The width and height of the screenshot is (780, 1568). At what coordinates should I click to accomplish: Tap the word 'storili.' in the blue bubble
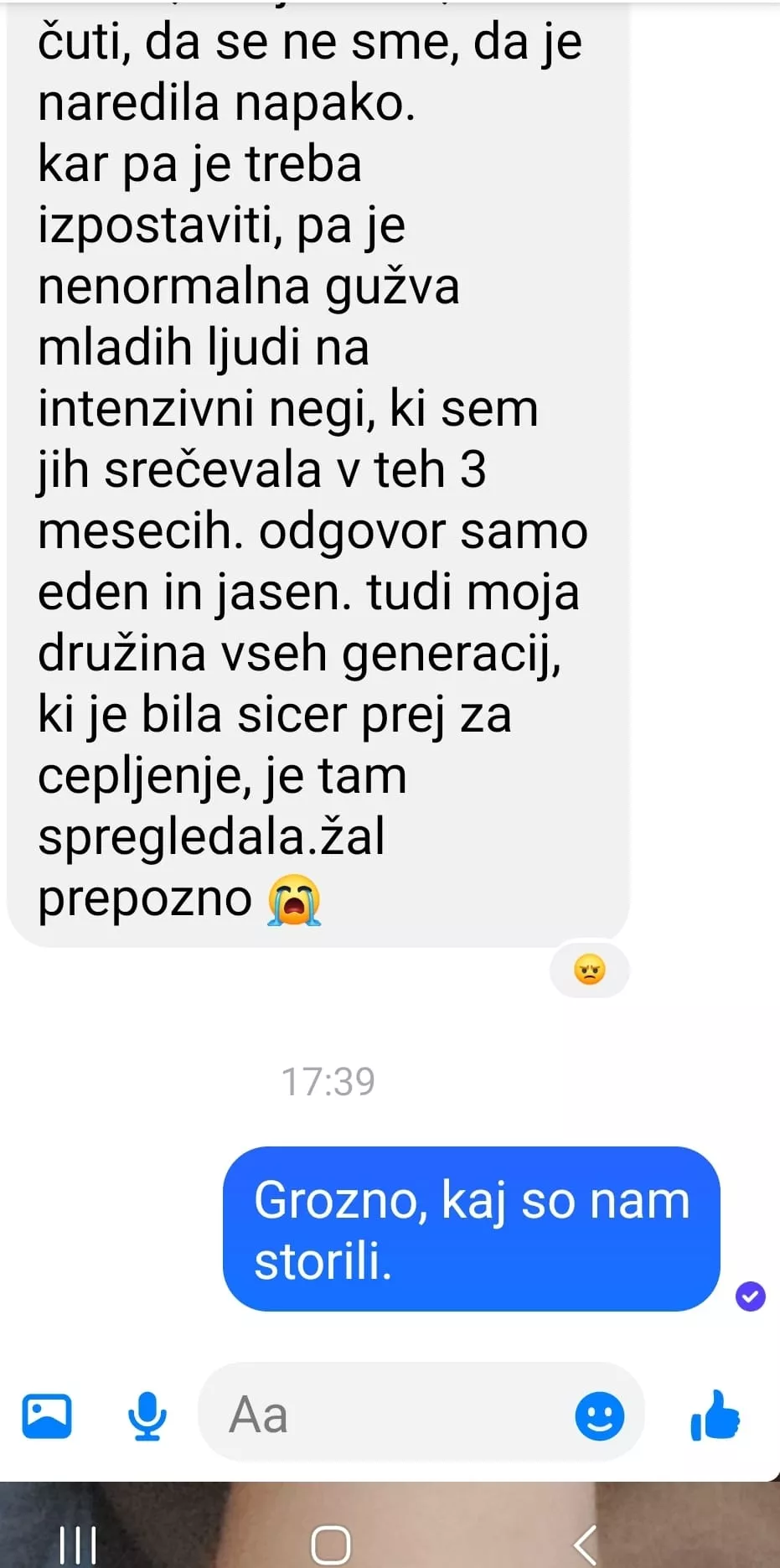[x=323, y=1261]
